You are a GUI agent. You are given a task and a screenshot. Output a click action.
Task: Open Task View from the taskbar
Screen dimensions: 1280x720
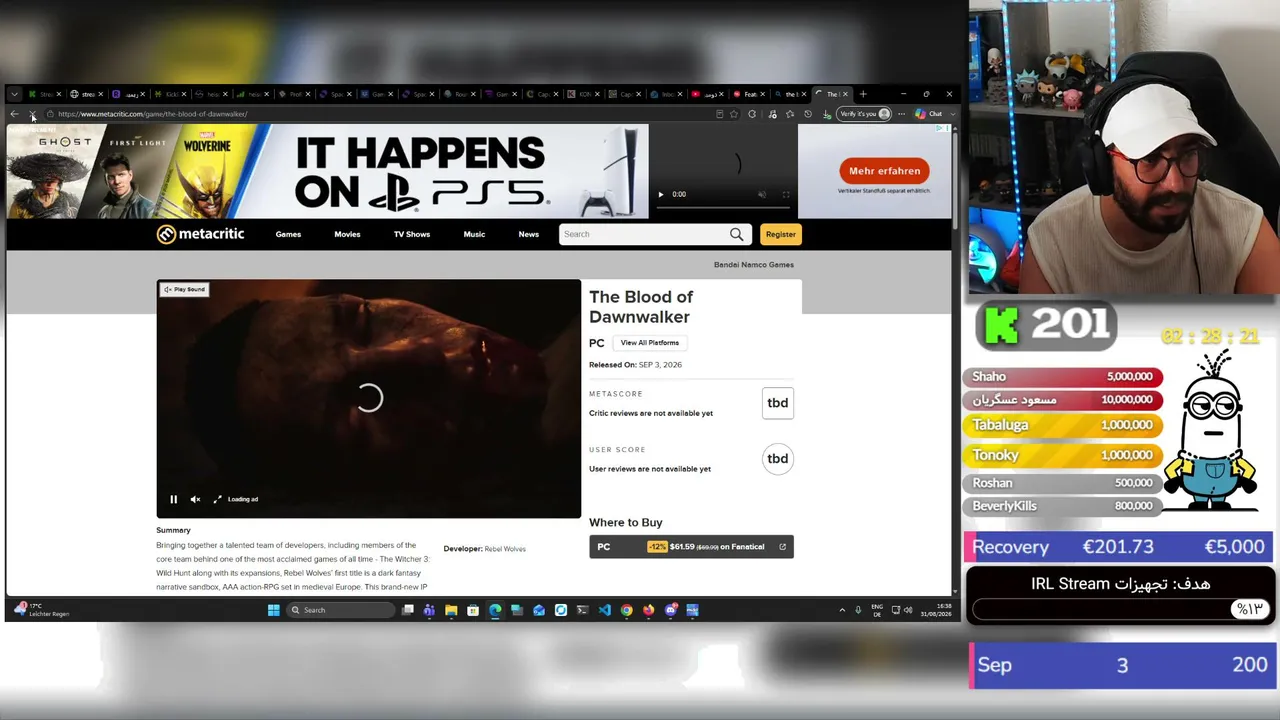(408, 610)
